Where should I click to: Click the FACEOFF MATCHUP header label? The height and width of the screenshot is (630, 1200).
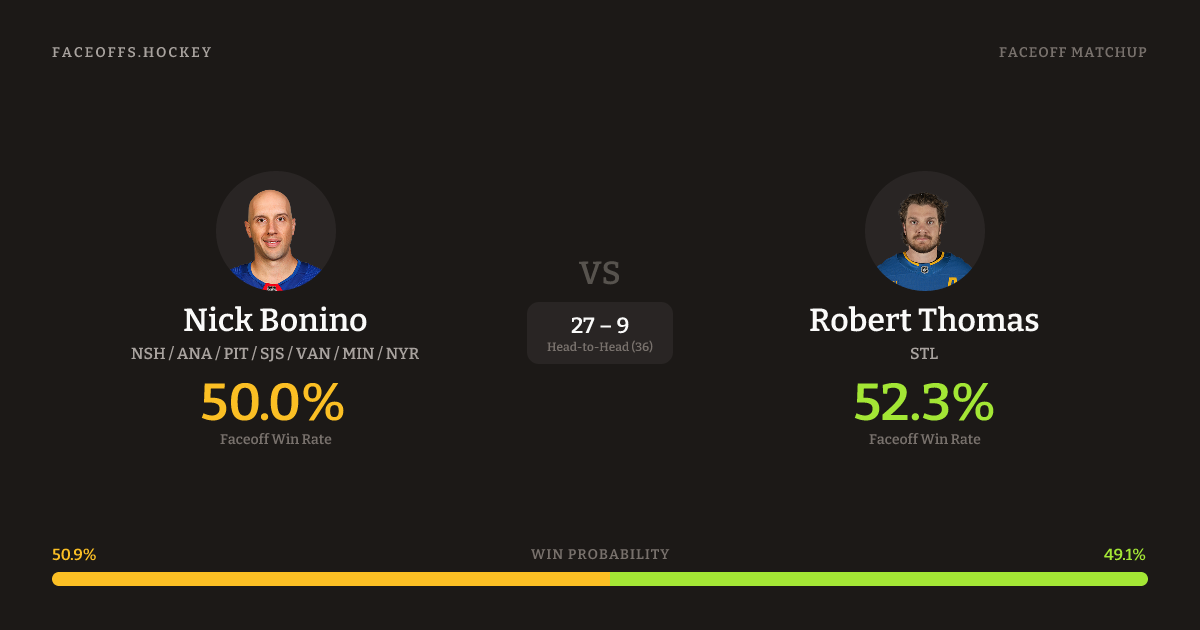click(1072, 52)
